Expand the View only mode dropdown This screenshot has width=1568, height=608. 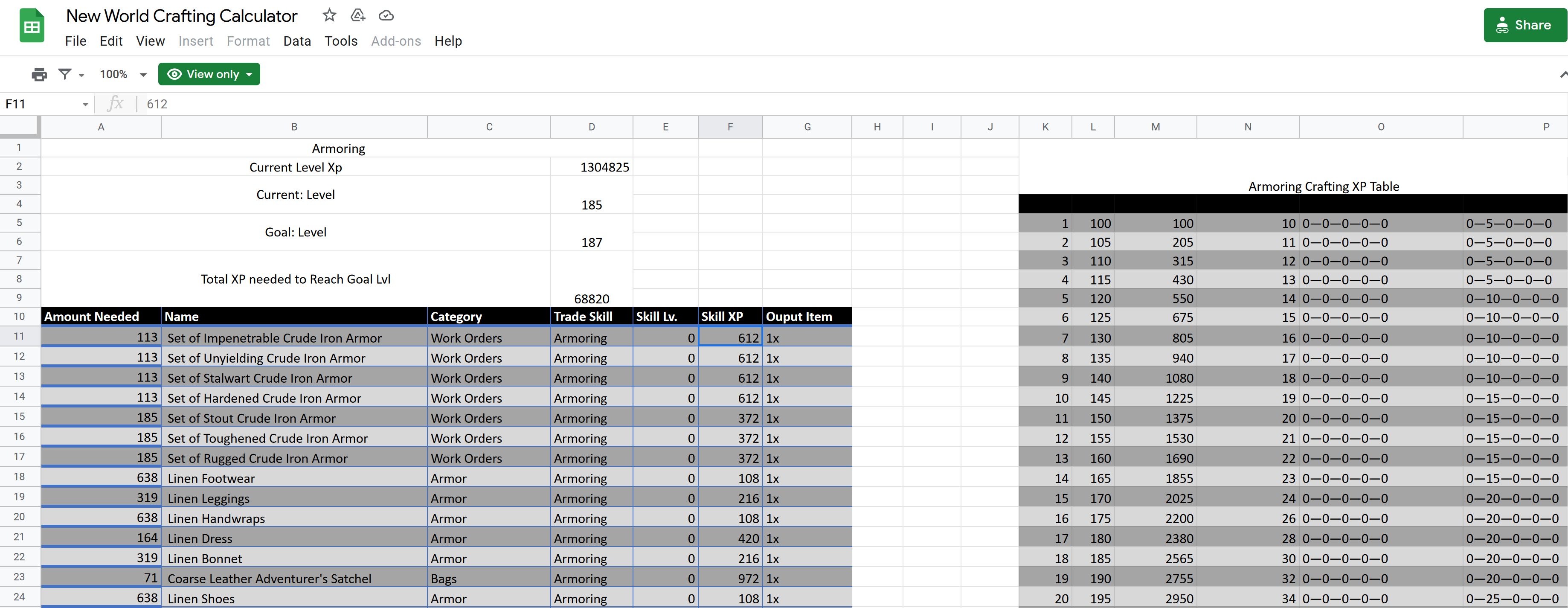(209, 74)
